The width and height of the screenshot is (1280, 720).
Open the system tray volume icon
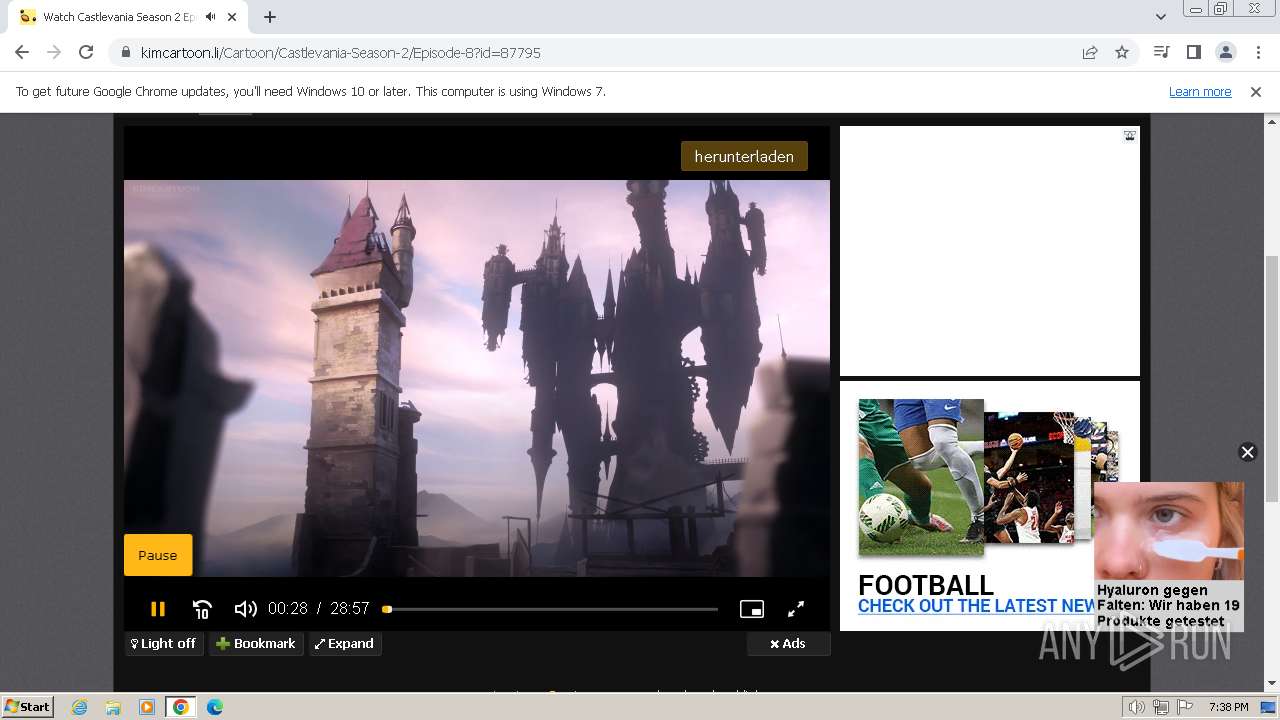[x=1136, y=707]
